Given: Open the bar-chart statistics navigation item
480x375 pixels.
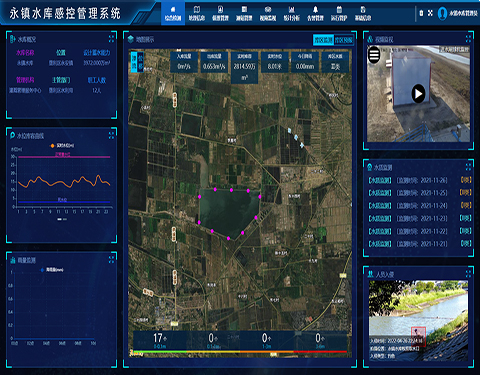Looking at the screenshot, I should pos(292,13).
